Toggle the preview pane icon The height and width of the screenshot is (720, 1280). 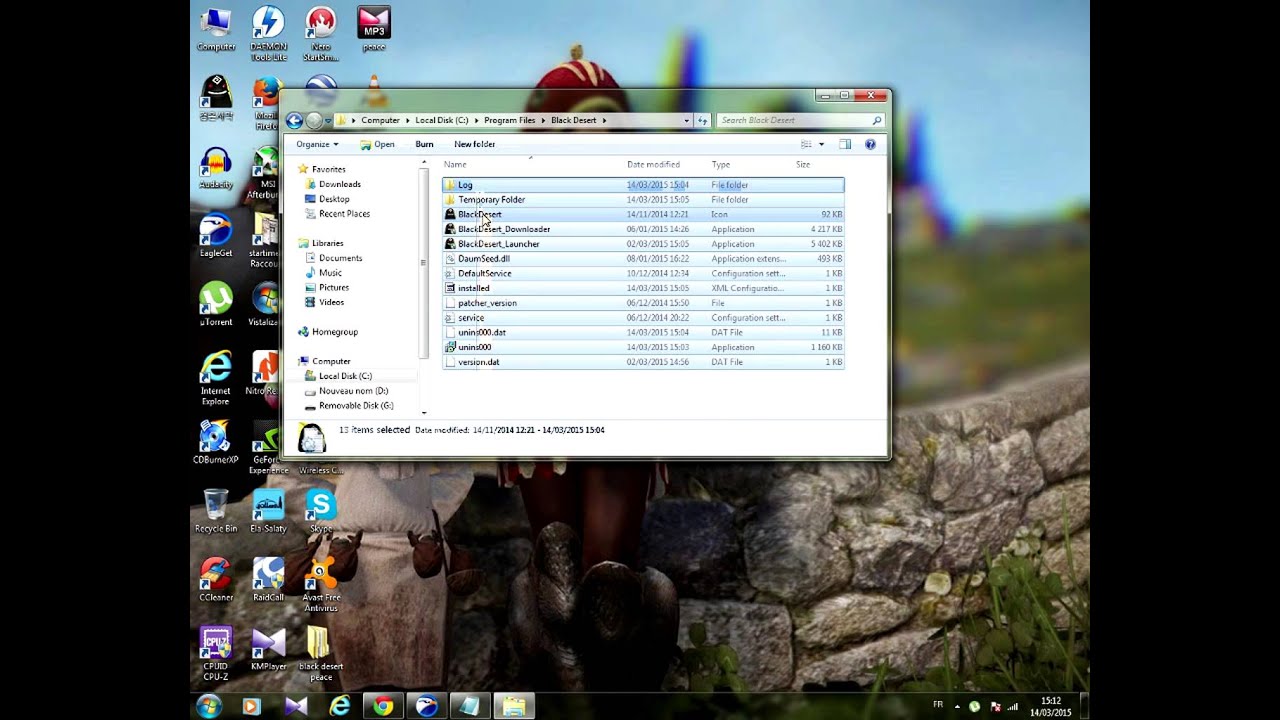[845, 144]
